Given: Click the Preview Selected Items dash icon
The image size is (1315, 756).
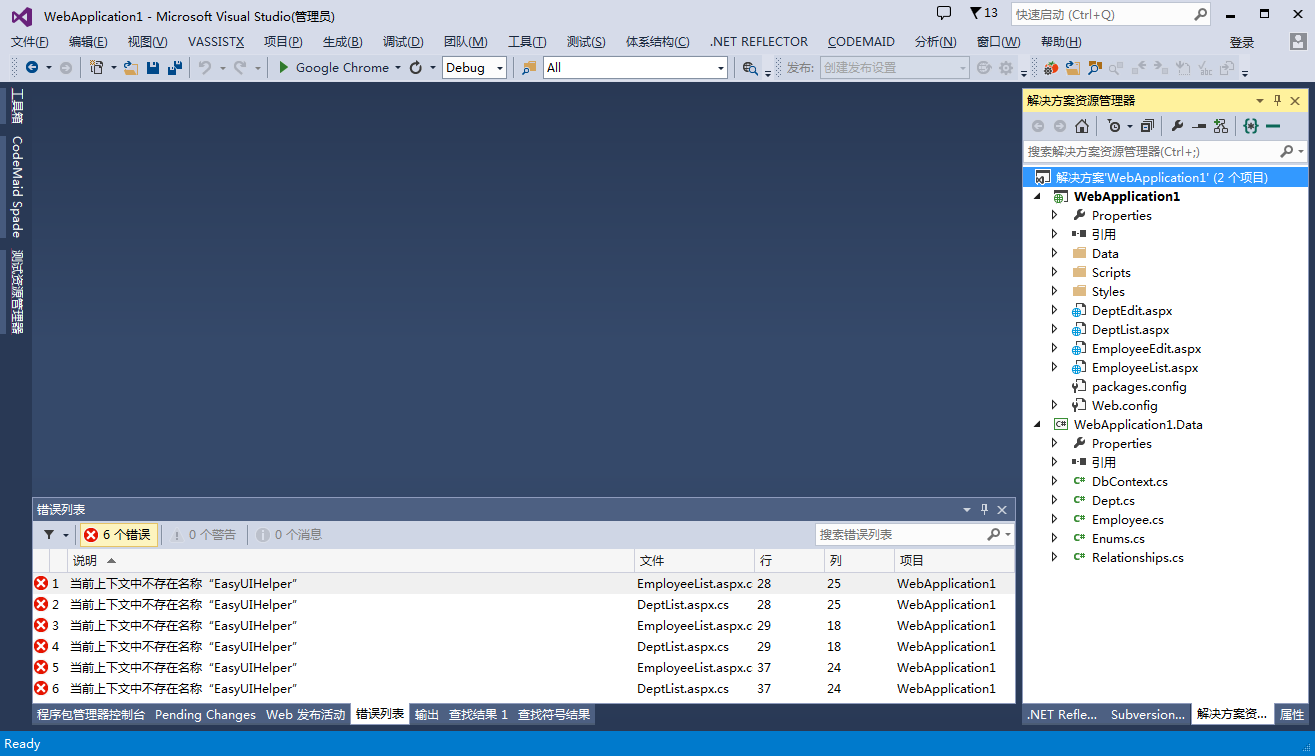Looking at the screenshot, I should [x=1199, y=126].
